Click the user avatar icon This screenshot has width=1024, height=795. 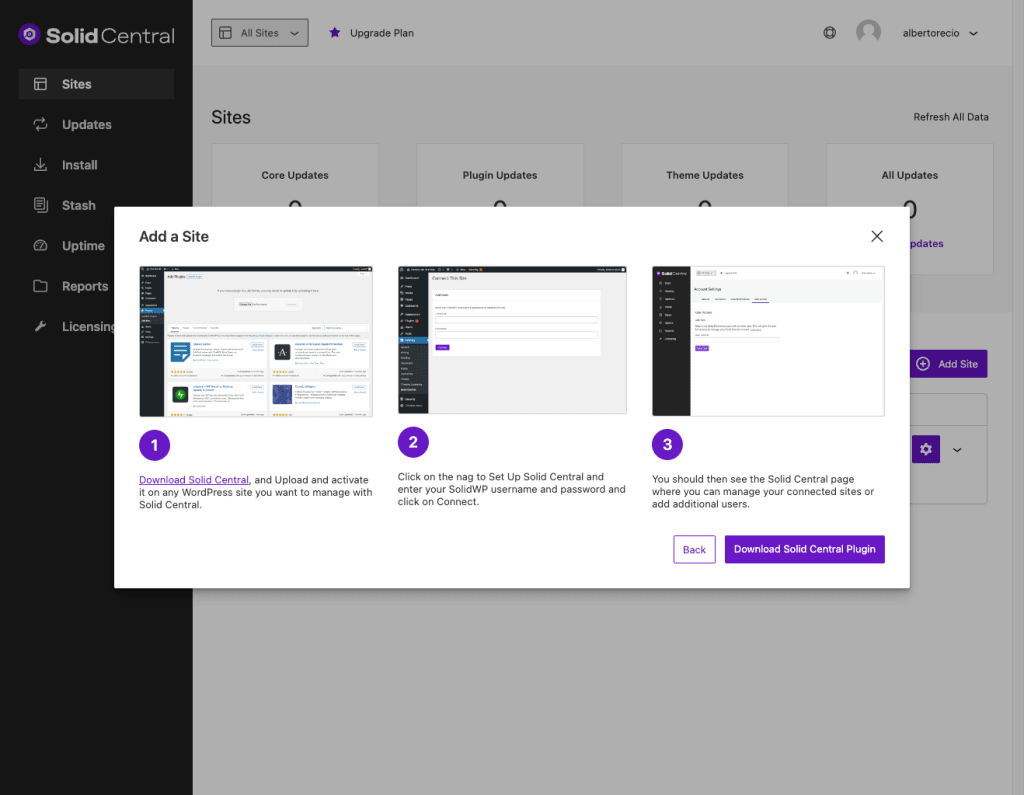coord(868,32)
